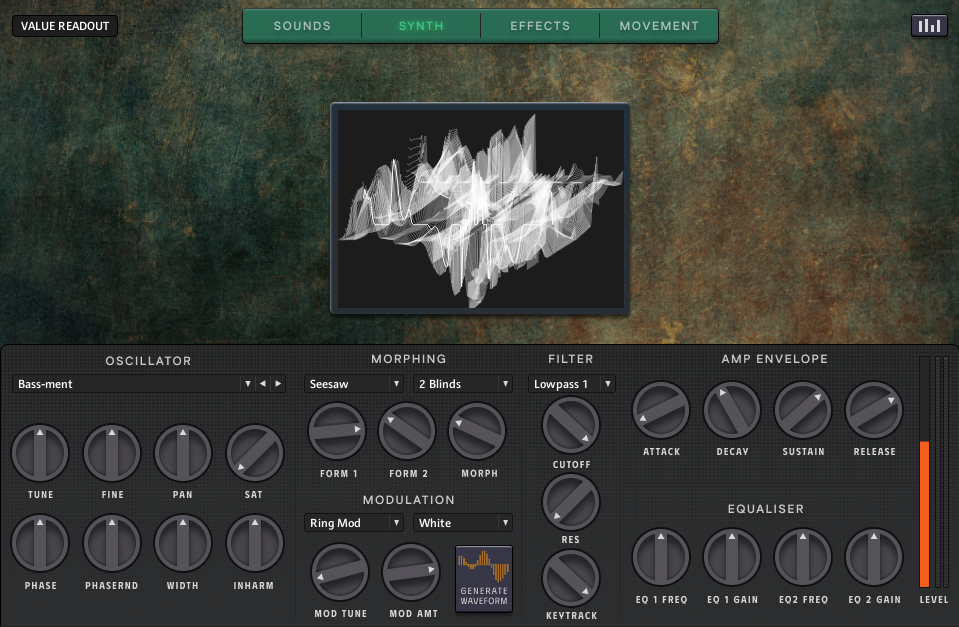The height and width of the screenshot is (627, 959).
Task: Click the Tune oscillator knob
Action: (40, 453)
